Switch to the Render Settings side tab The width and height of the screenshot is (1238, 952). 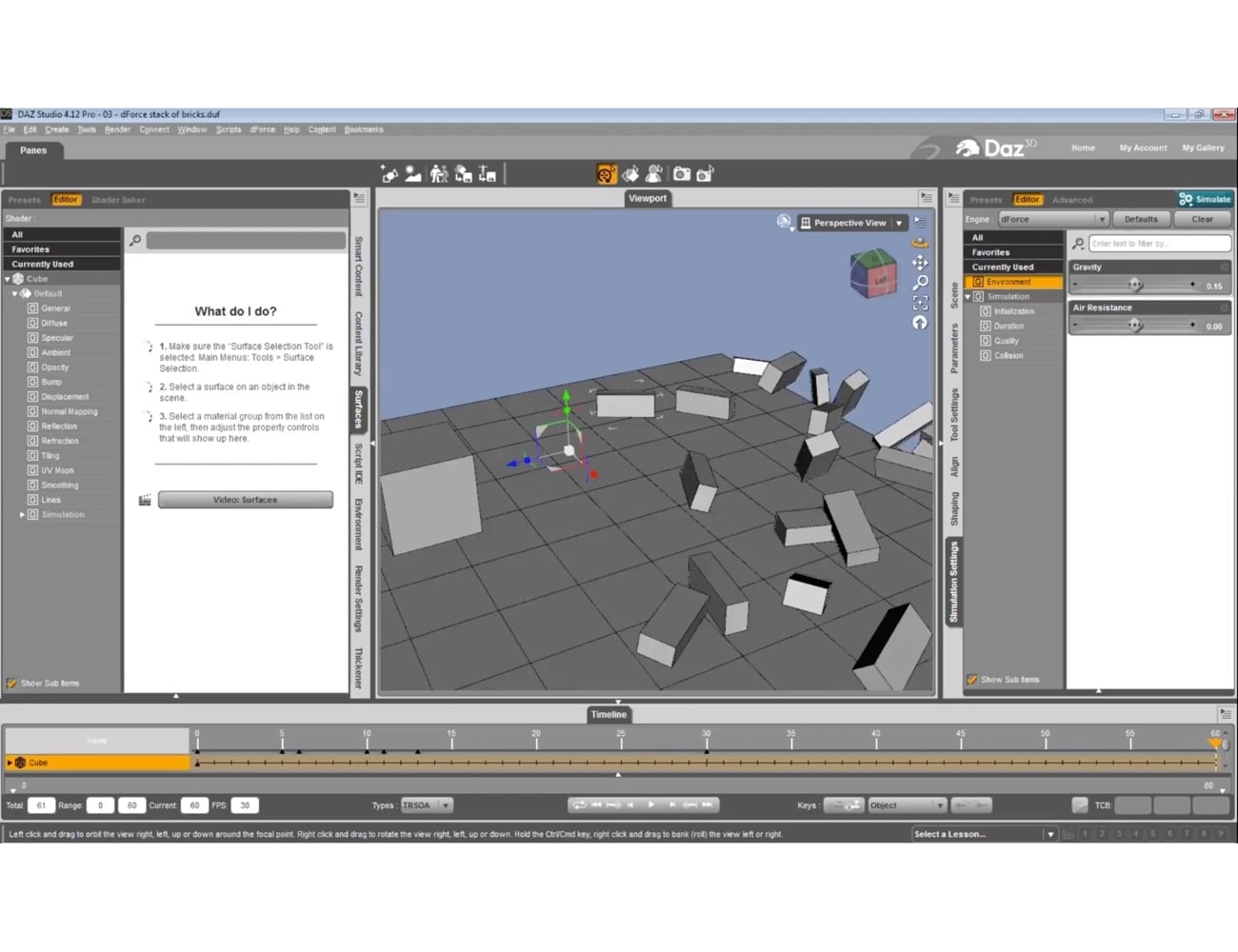pos(358,599)
